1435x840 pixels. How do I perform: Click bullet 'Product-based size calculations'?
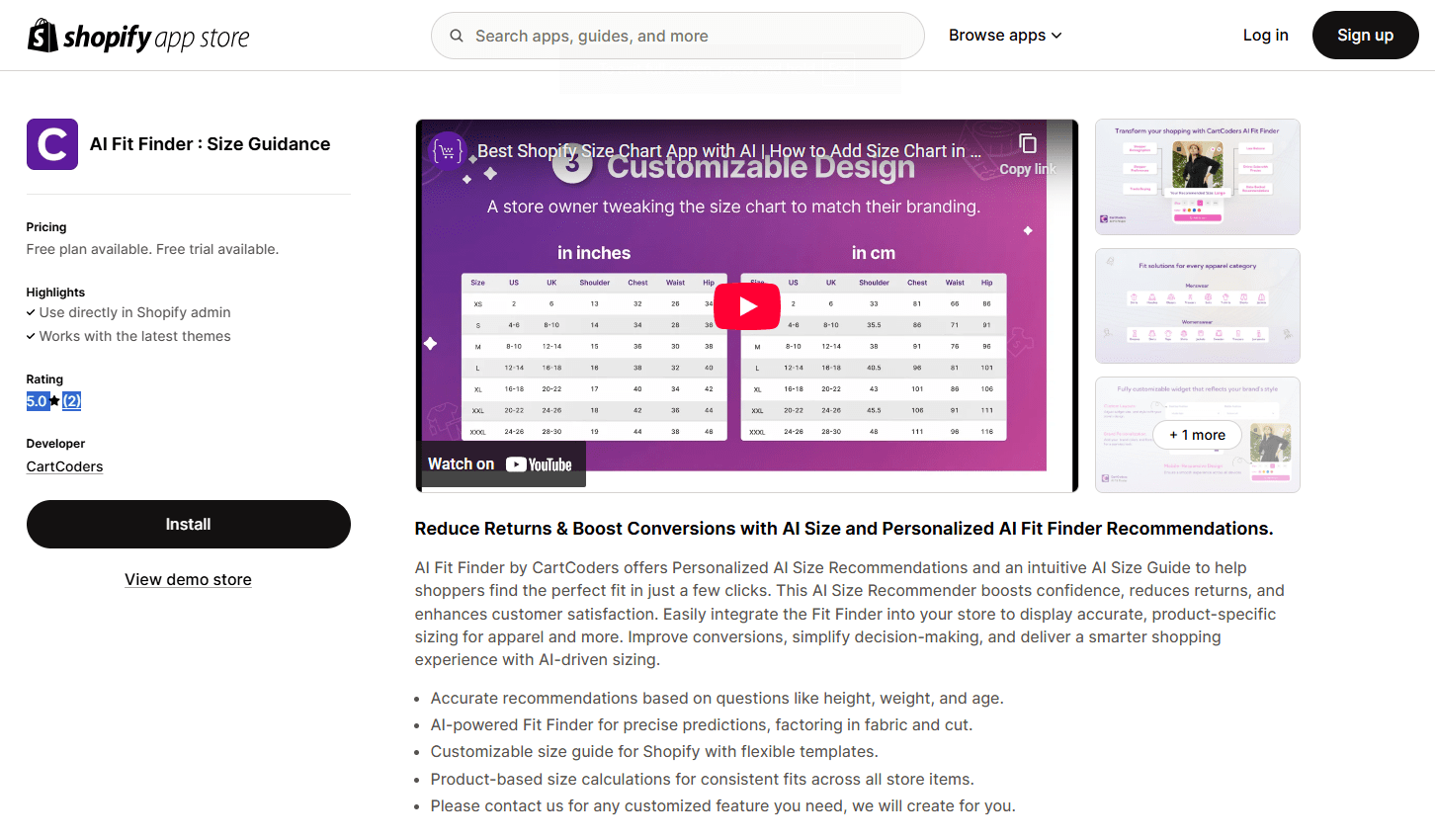[x=702, y=780]
